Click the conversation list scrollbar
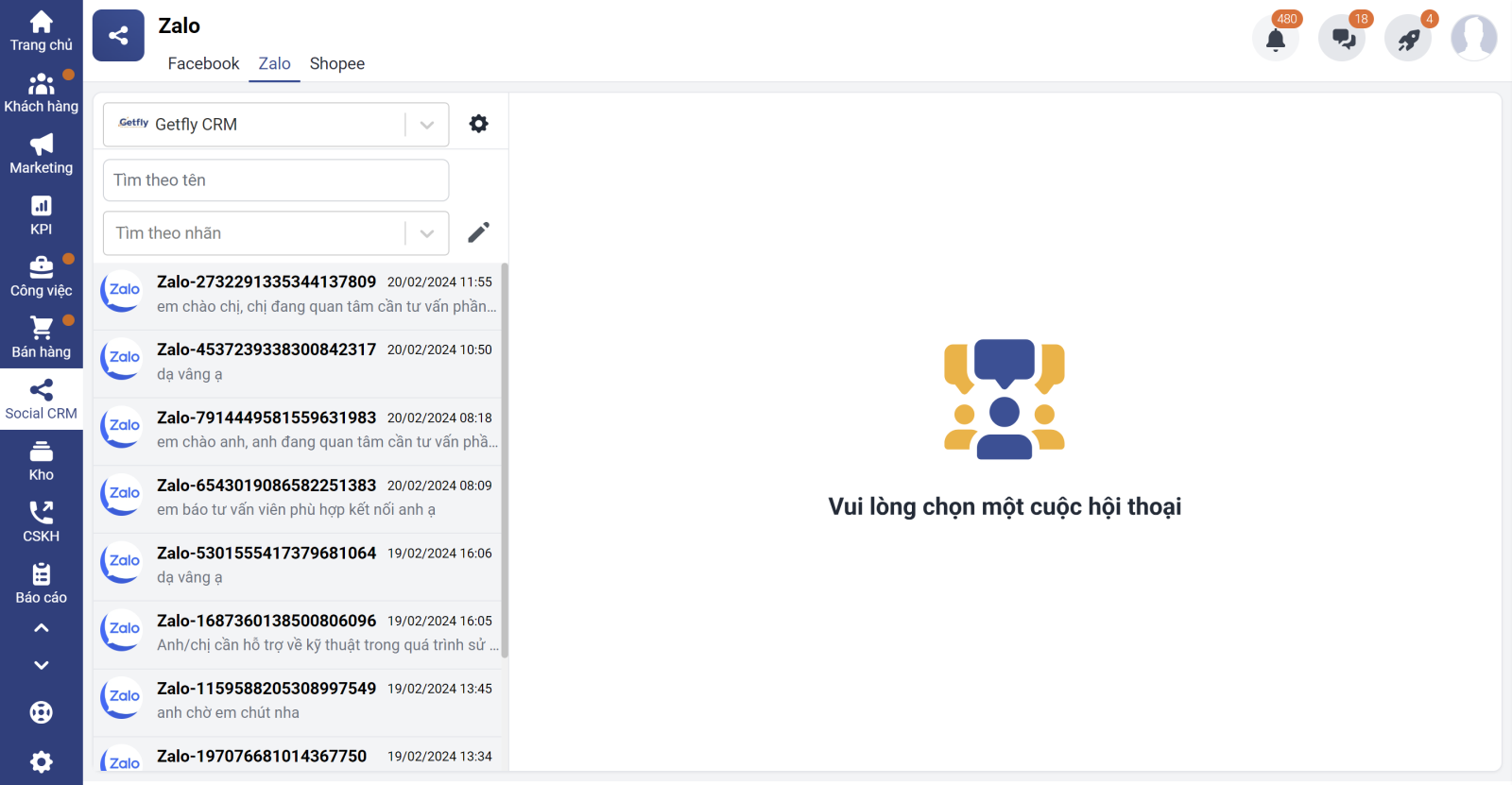Image resolution: width=1512 pixels, height=785 pixels. [505, 460]
